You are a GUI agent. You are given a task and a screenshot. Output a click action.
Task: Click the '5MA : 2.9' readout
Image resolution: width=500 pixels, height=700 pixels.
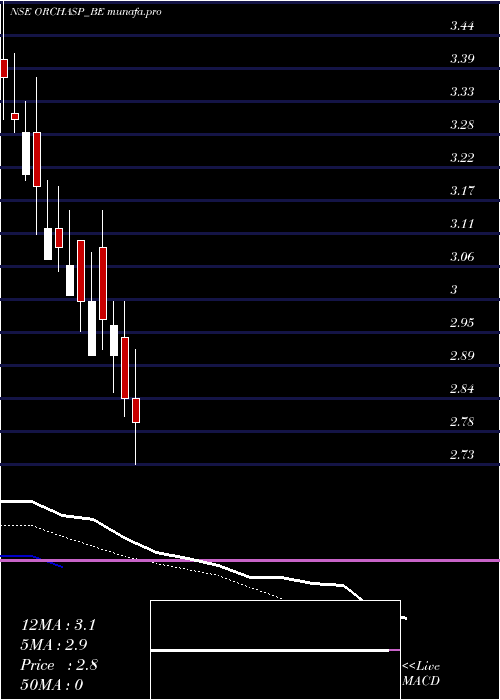tap(54, 645)
